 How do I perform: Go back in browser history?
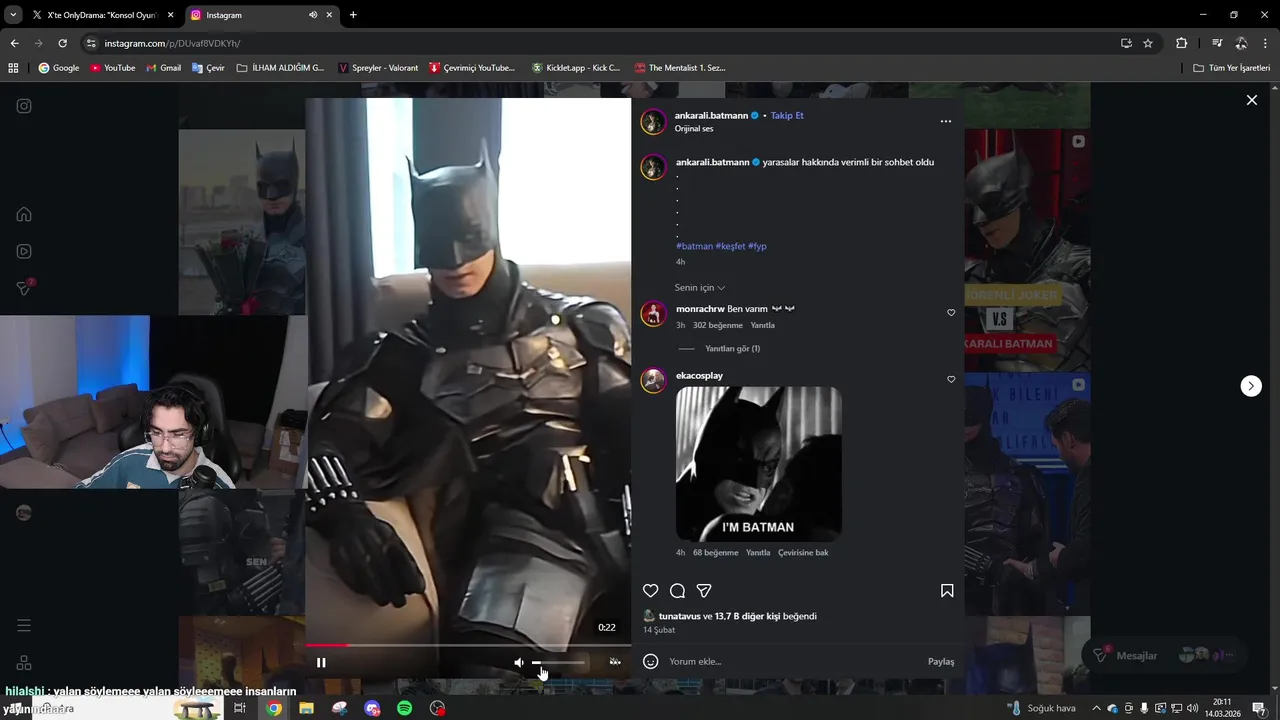(x=14, y=43)
